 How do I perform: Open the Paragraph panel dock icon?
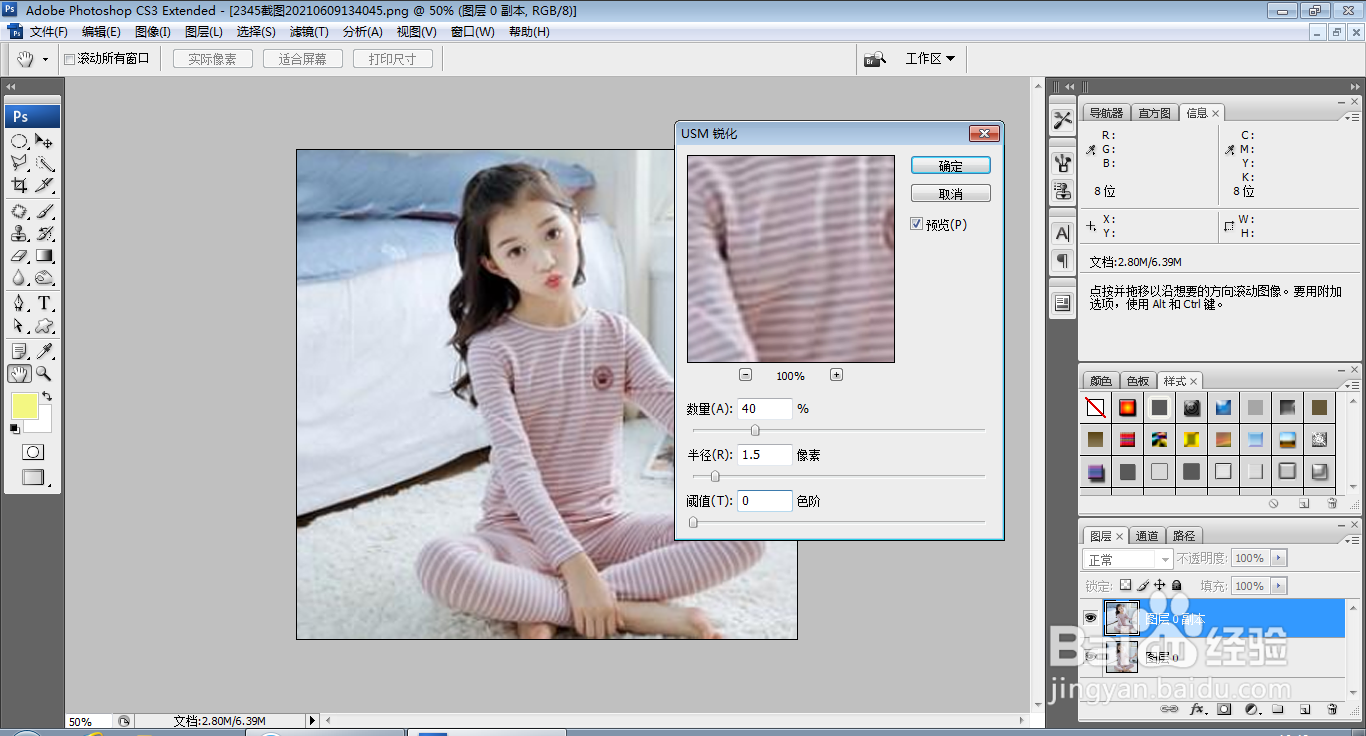click(x=1062, y=261)
